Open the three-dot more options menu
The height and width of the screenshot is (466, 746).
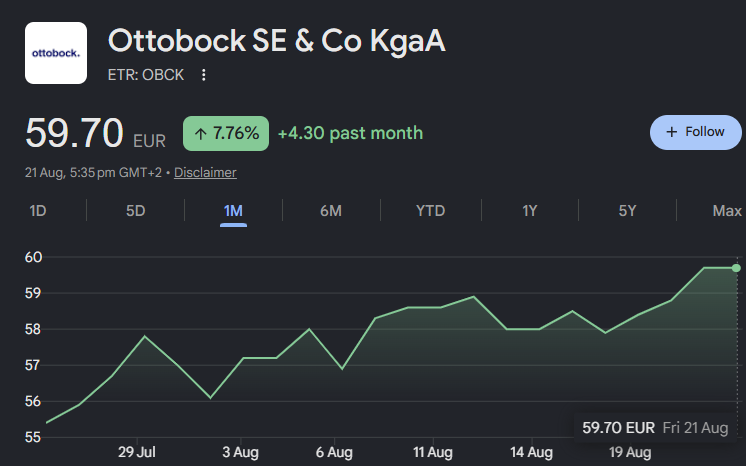[x=204, y=75]
